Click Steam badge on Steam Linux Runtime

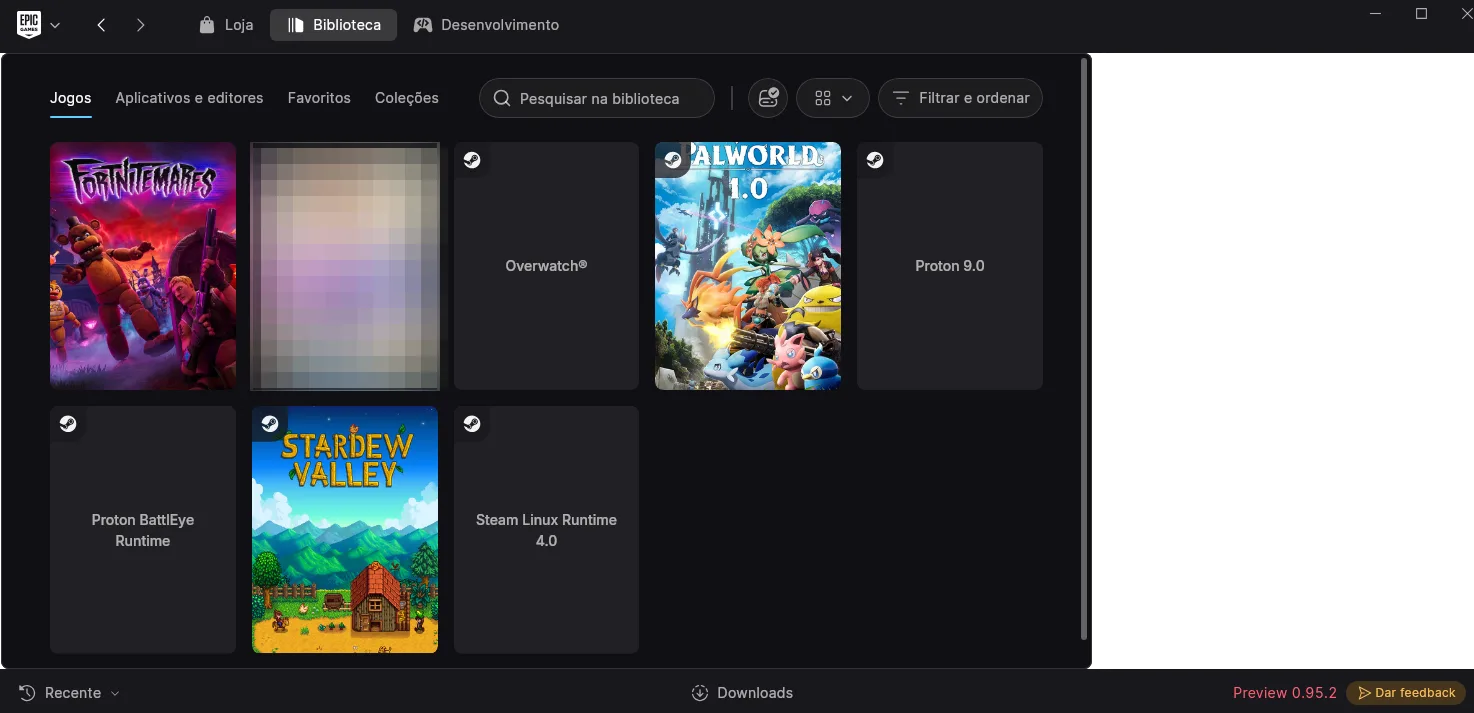[472, 424]
